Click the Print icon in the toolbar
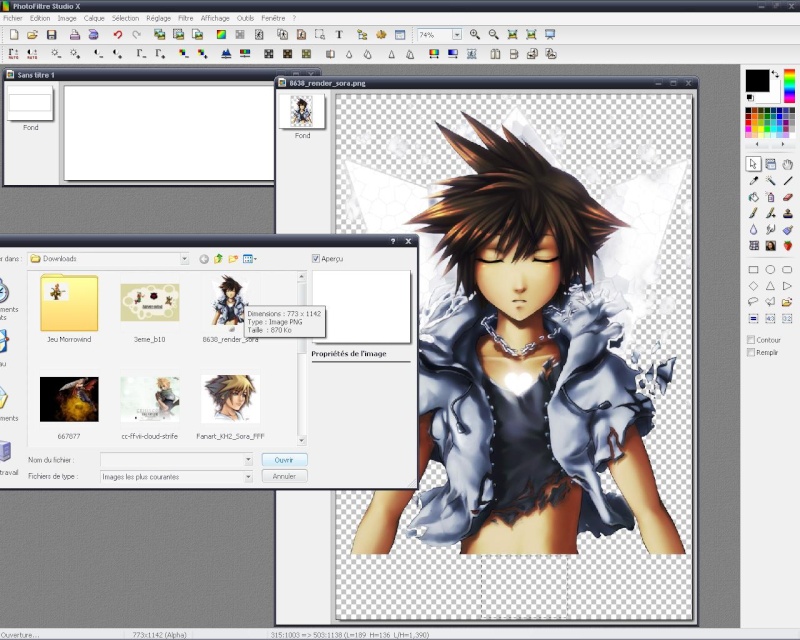The height and width of the screenshot is (640, 800). [x=74, y=35]
